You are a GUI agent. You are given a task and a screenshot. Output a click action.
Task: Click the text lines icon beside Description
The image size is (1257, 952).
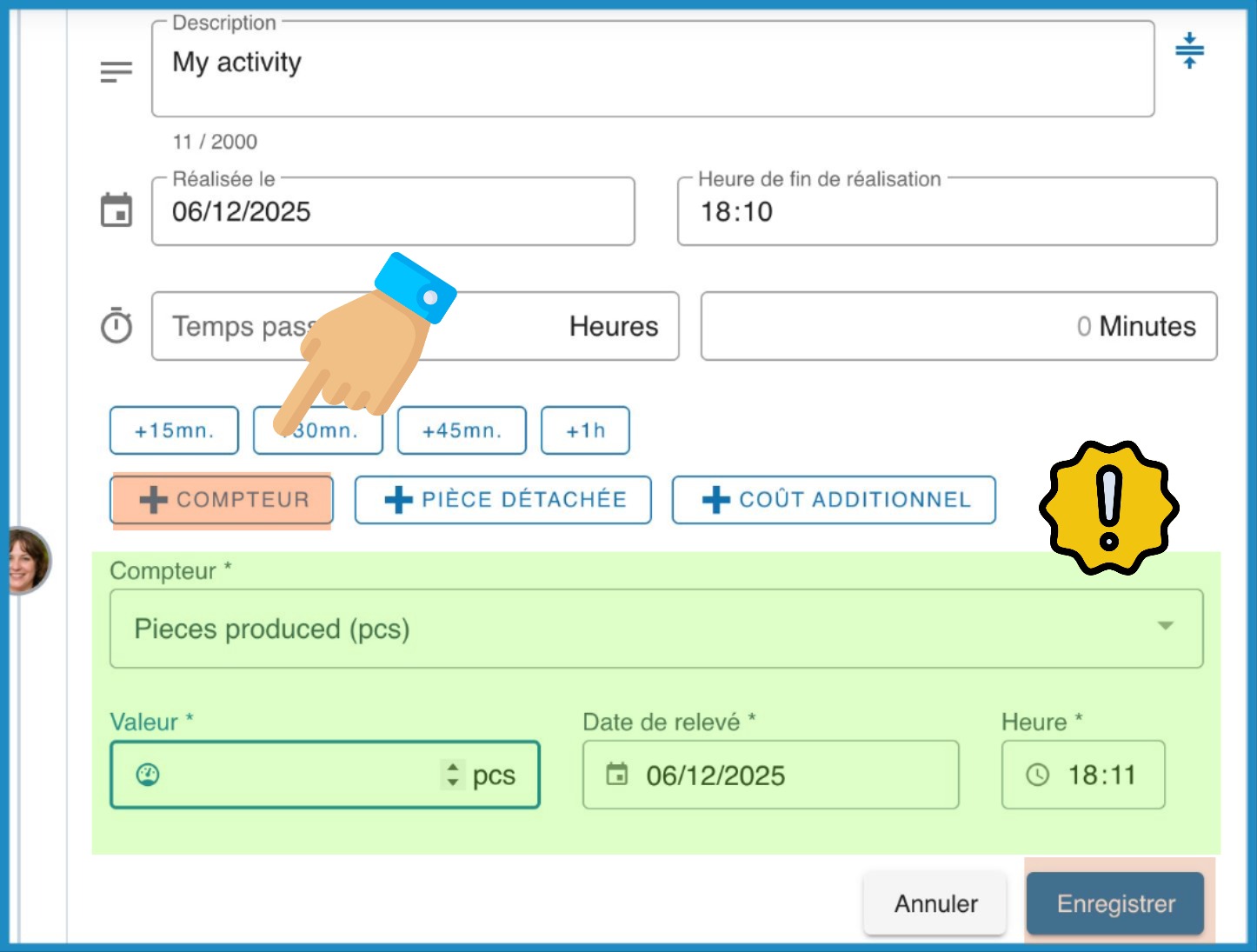point(116,71)
